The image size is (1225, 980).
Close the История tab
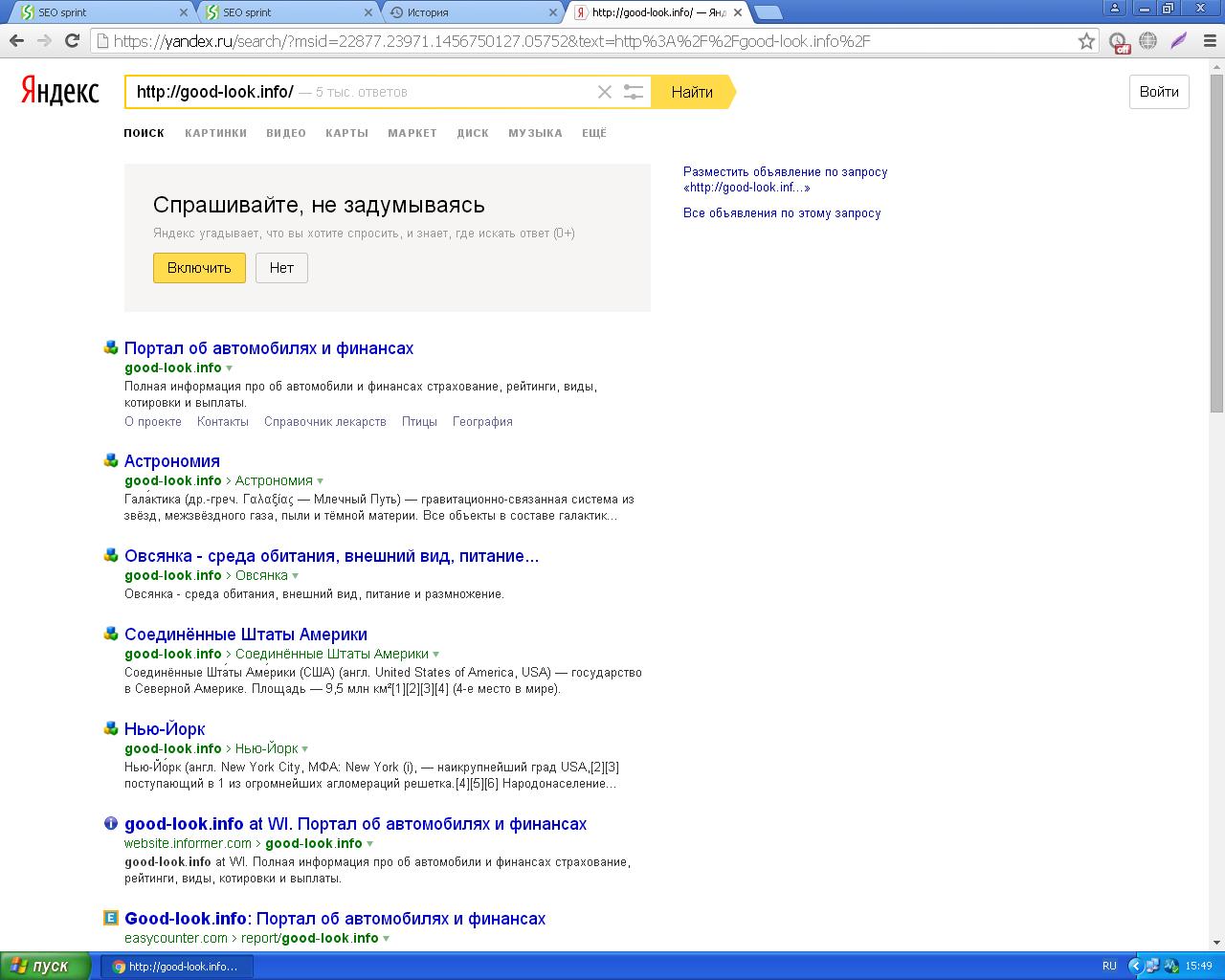pos(552,12)
